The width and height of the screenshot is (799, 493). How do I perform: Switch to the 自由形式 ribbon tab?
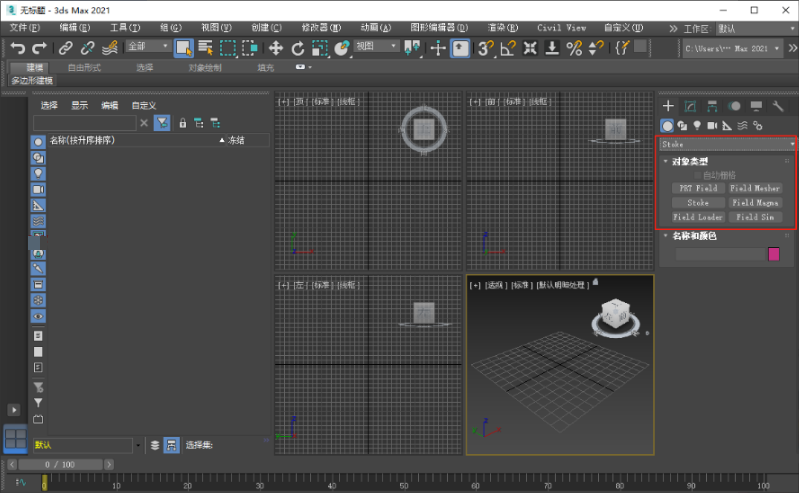(84, 67)
